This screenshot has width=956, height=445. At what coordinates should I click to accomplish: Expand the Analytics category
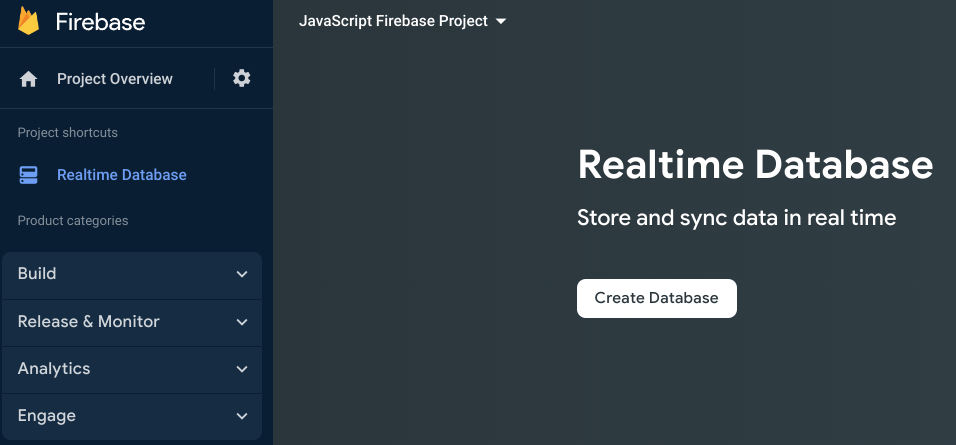(132, 369)
